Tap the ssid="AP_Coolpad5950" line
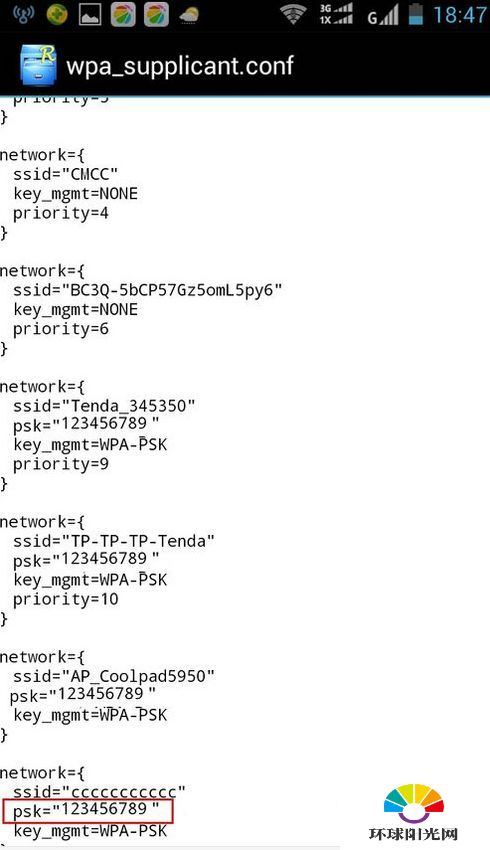This screenshot has width=490, height=850. [x=114, y=677]
